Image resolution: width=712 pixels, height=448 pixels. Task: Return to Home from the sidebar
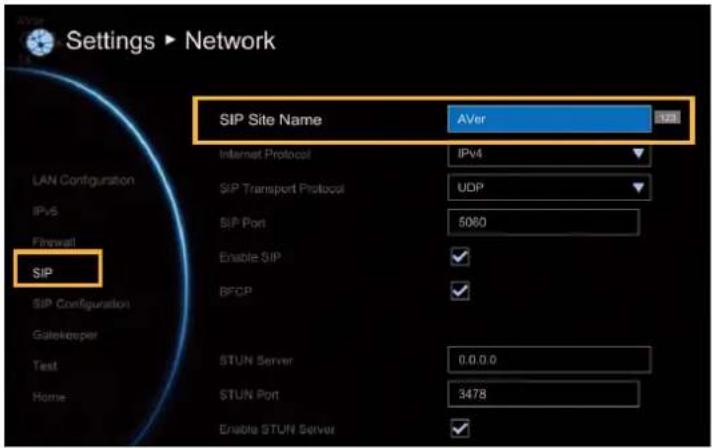coord(49,397)
